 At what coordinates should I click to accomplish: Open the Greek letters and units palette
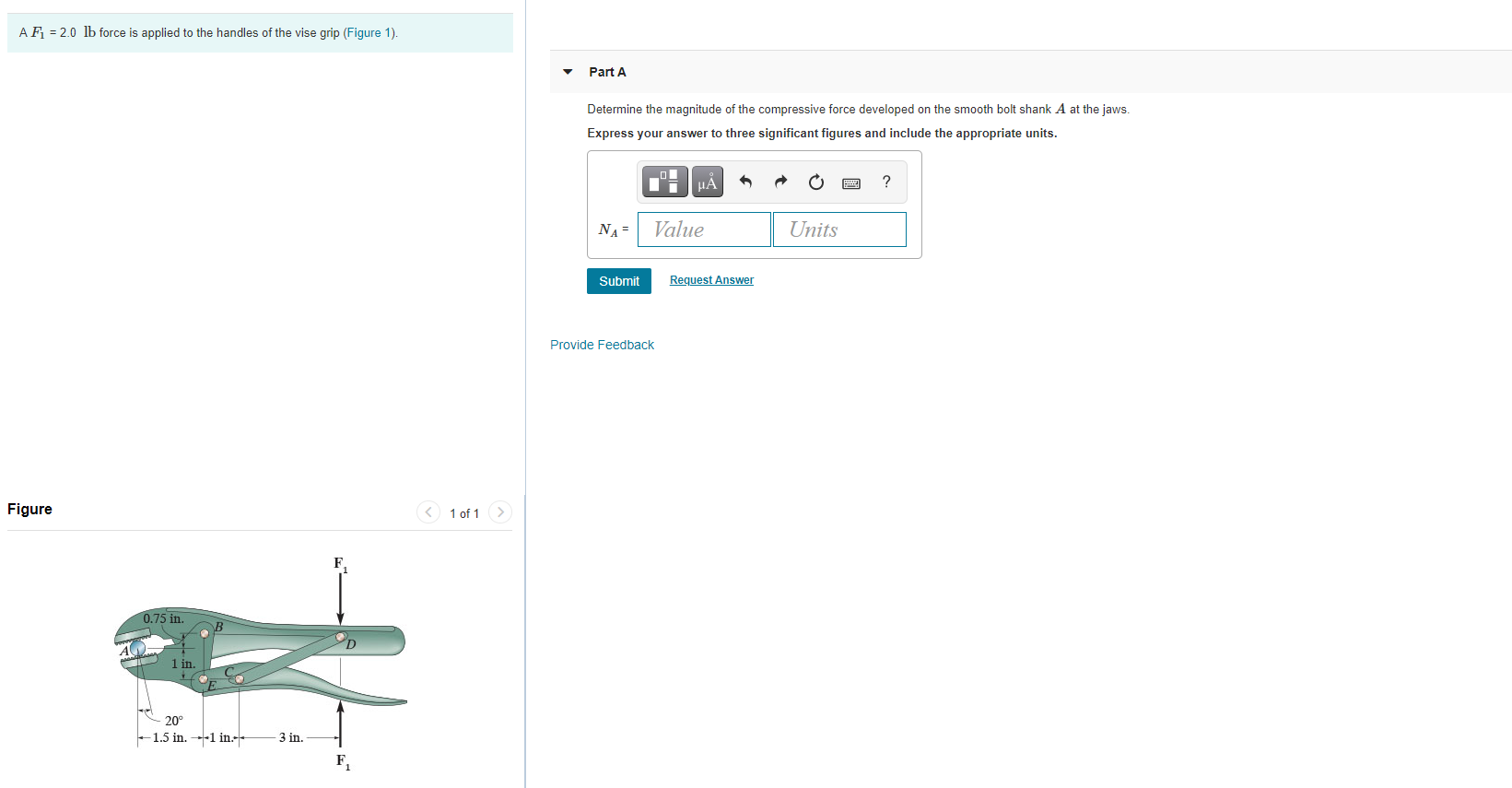(708, 182)
